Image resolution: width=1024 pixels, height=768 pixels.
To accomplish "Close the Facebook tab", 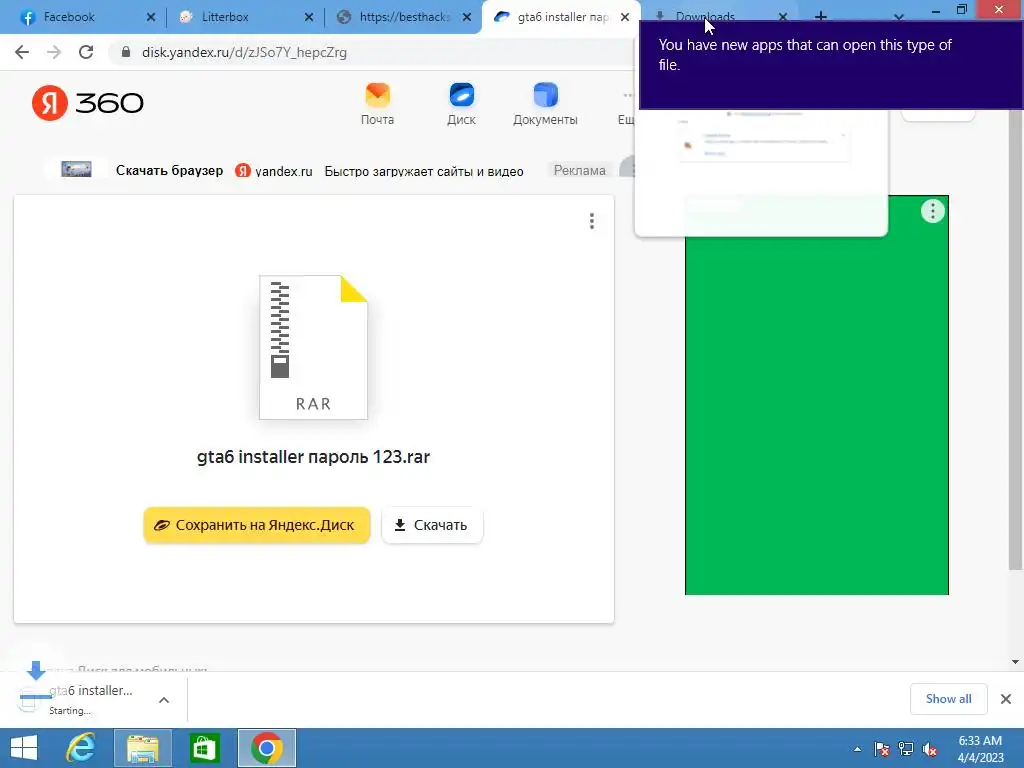I will (x=151, y=17).
